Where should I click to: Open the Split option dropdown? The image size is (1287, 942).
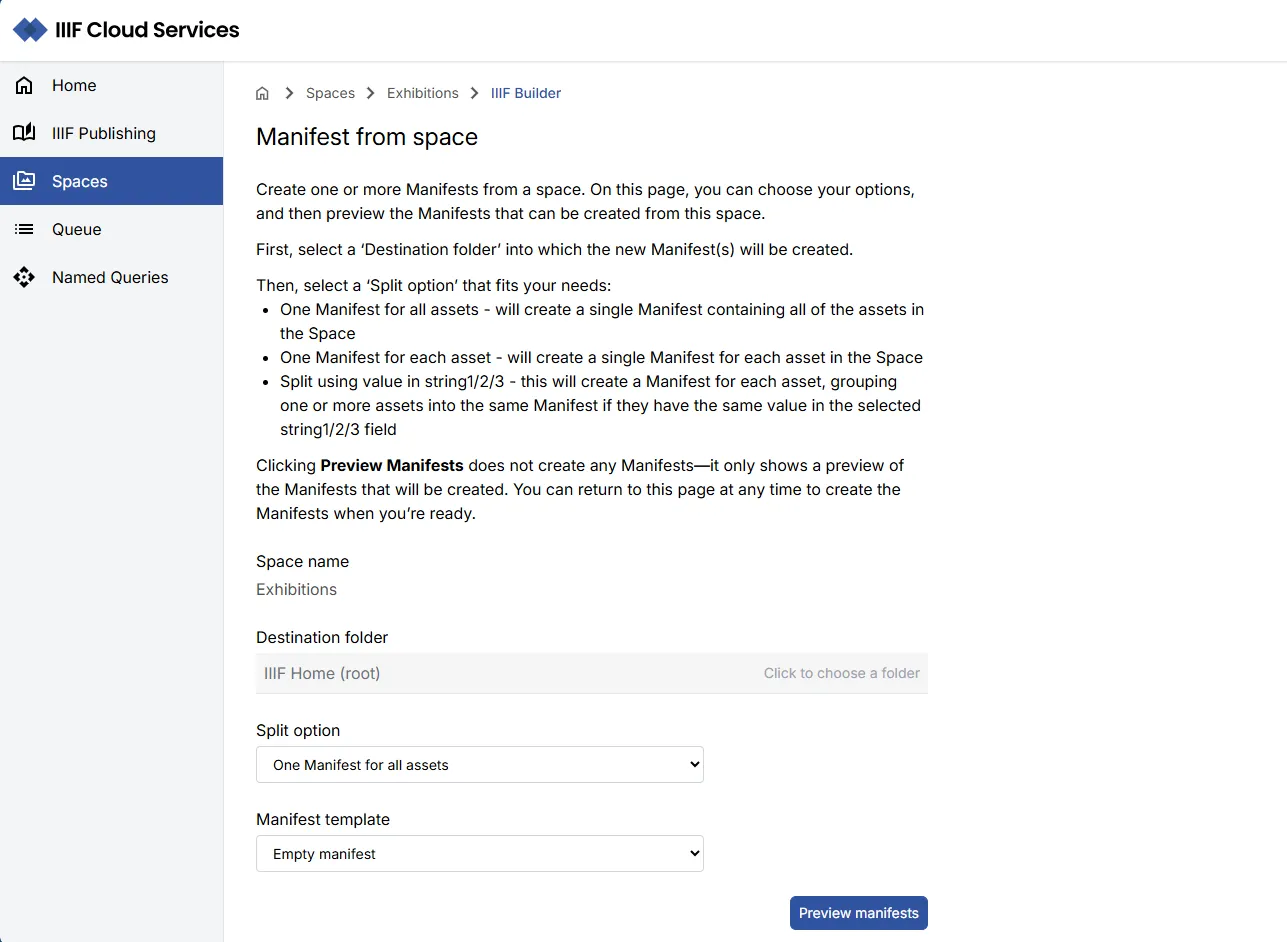480,765
